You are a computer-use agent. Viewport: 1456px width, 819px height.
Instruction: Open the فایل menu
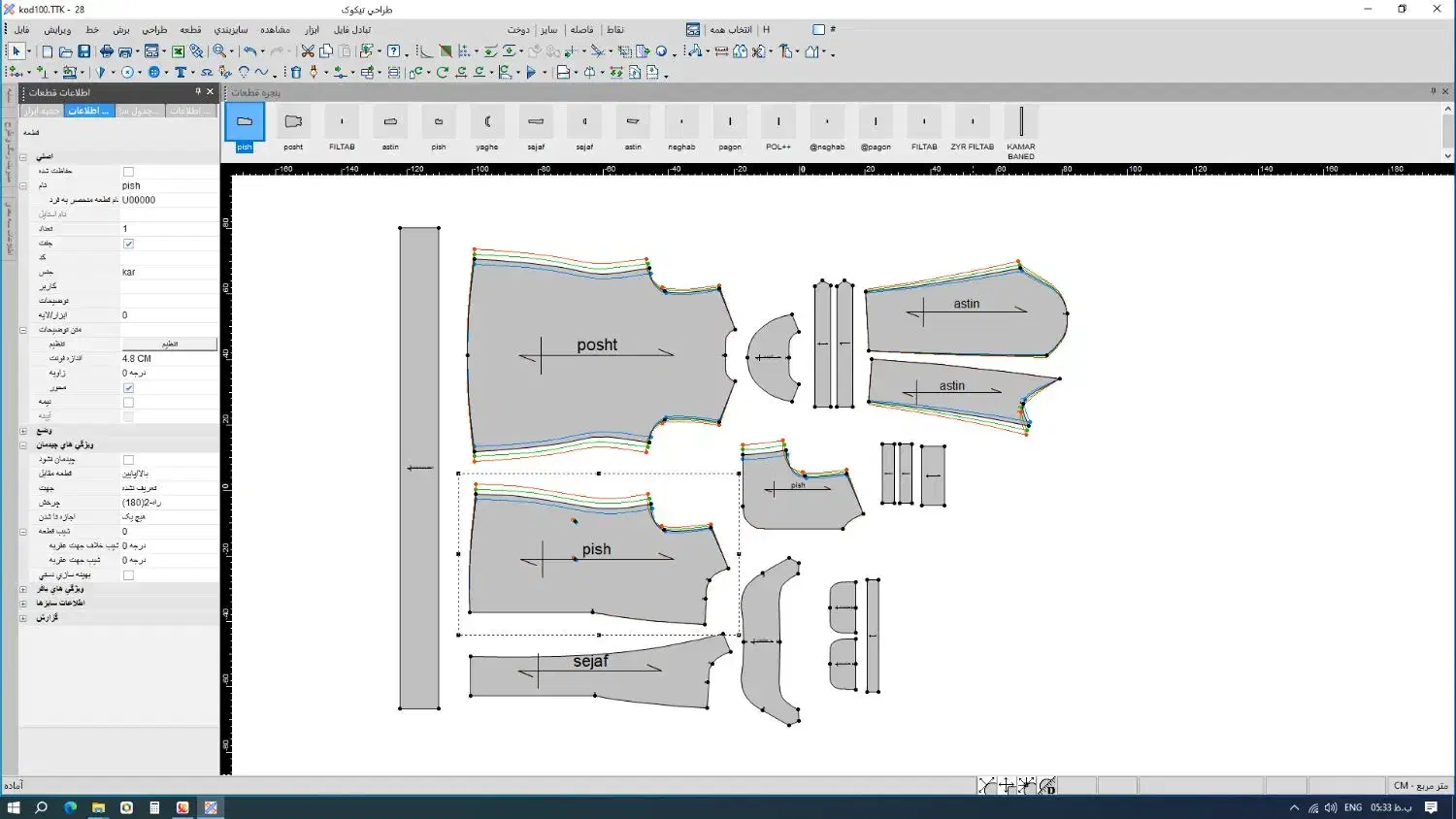coord(21,30)
